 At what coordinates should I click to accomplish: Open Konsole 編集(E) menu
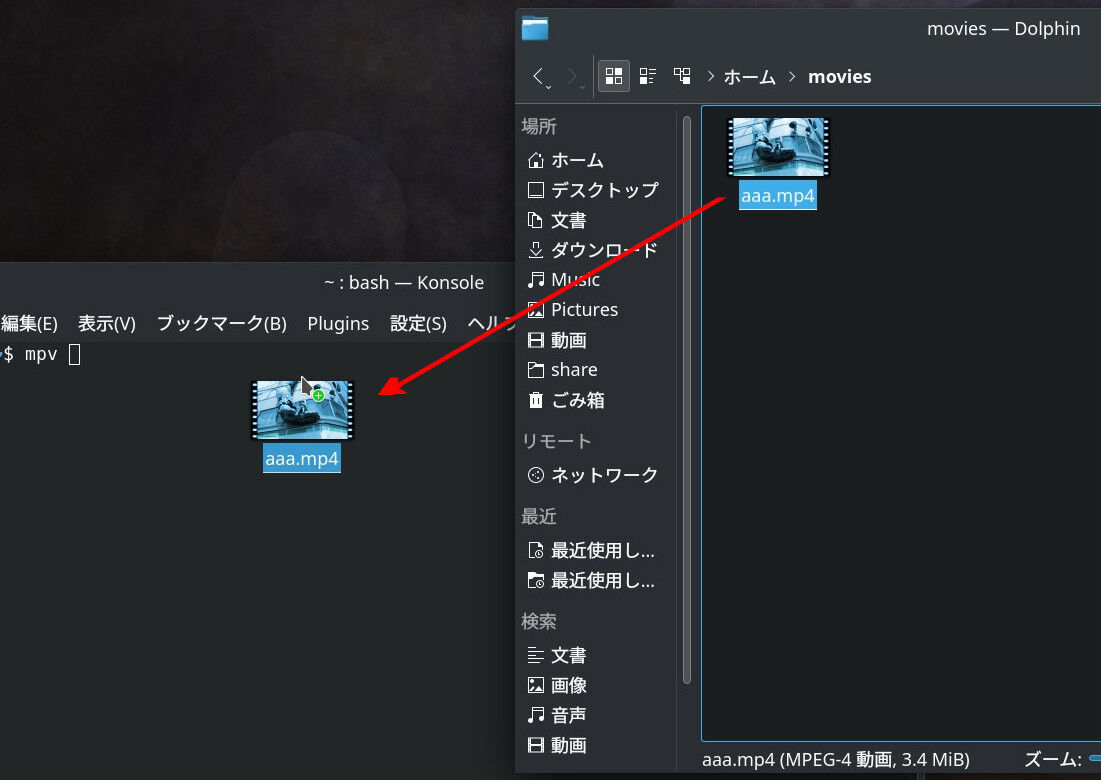(29, 324)
